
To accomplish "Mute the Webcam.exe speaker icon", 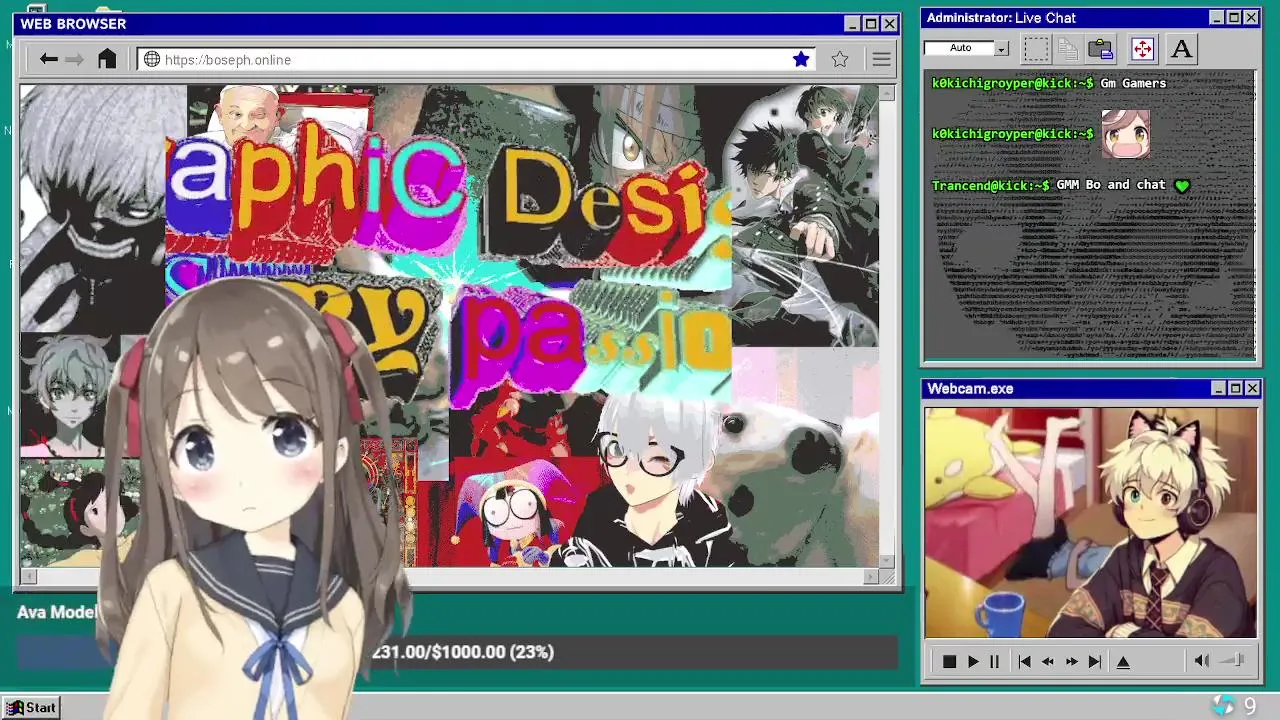I will click(1201, 660).
